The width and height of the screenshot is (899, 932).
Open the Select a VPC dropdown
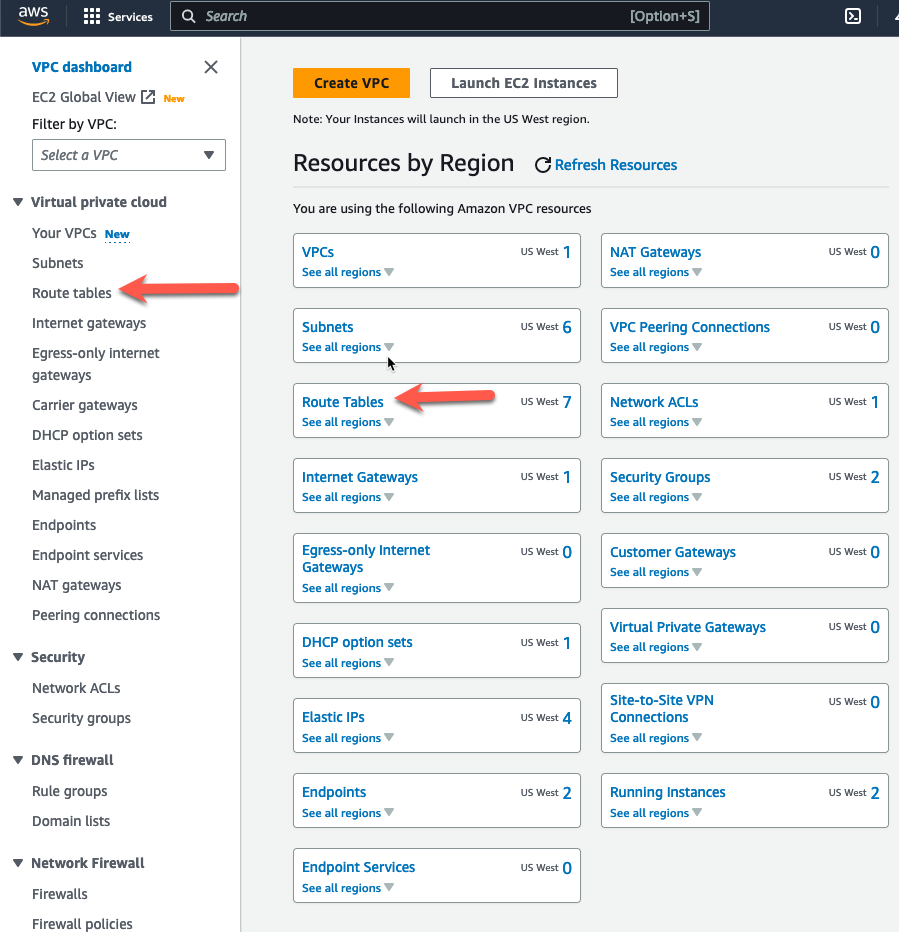[x=129, y=155]
